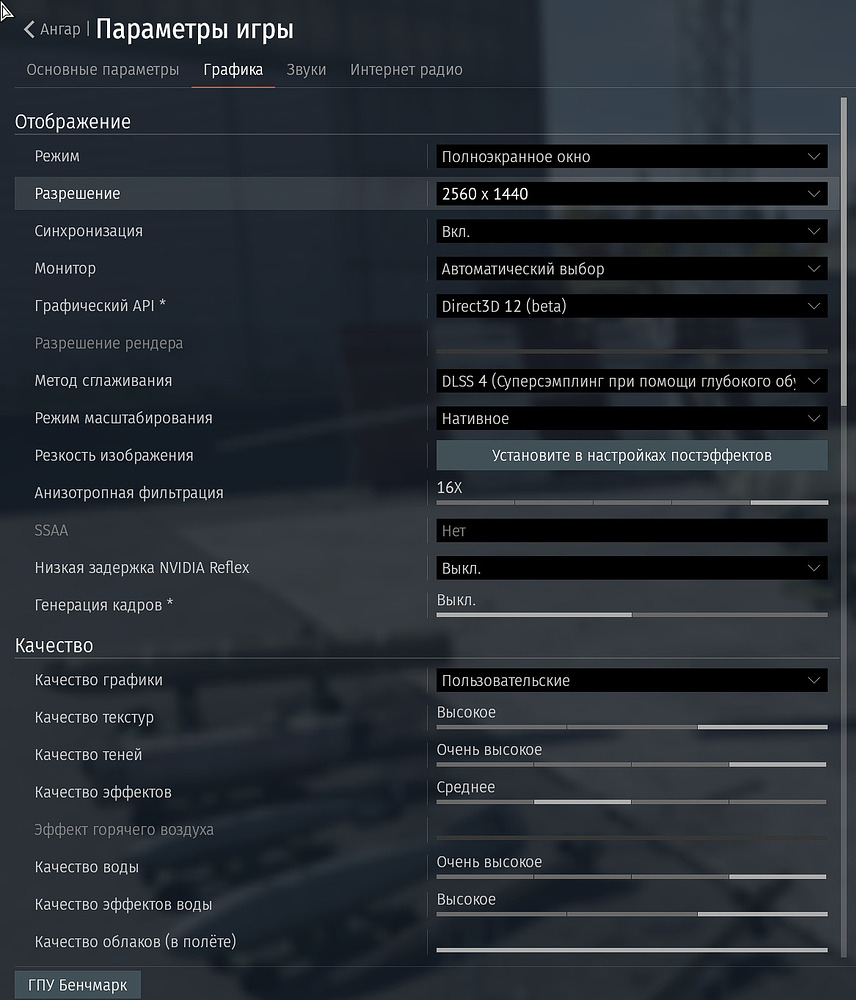Switch to the Звуки tab

pyautogui.click(x=305, y=70)
